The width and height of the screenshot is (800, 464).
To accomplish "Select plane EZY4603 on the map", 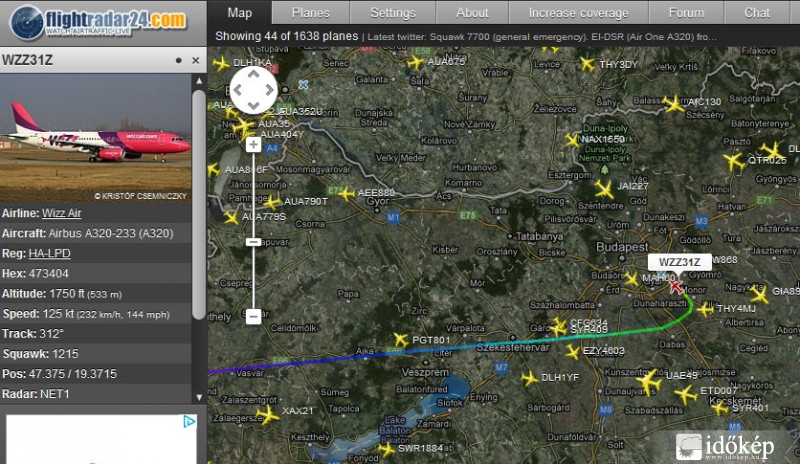I will click(x=572, y=351).
